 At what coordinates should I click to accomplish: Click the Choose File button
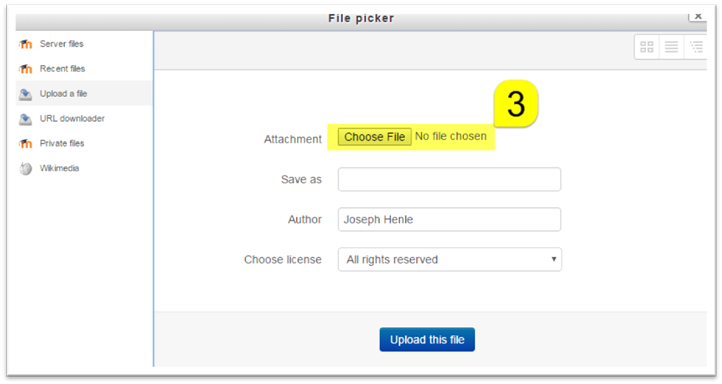click(x=374, y=137)
